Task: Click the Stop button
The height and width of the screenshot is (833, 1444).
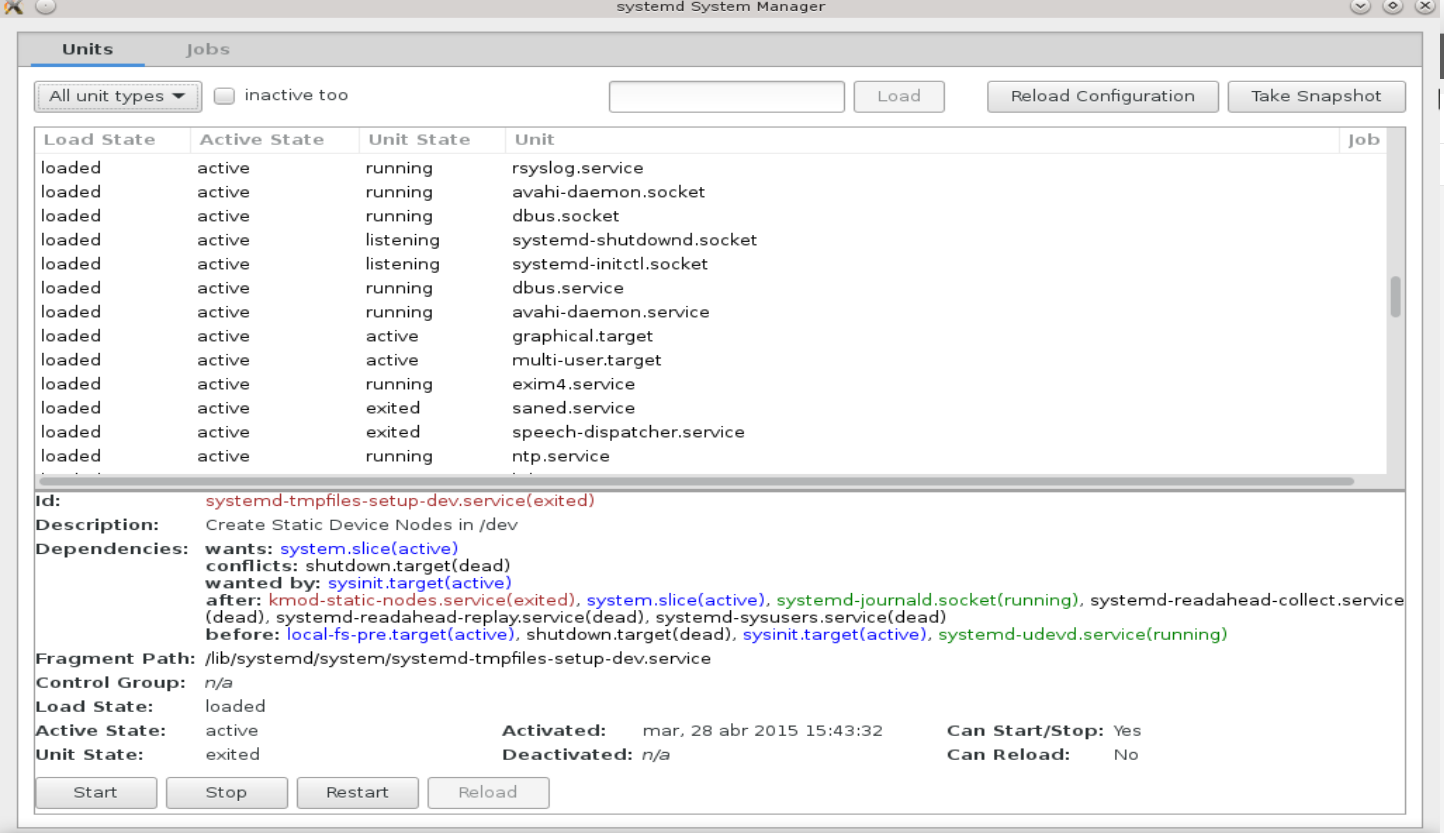Action: point(226,792)
